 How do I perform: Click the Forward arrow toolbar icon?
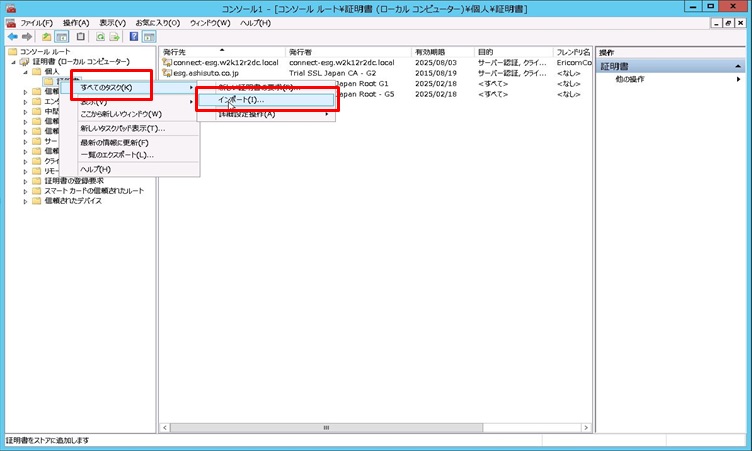click(27, 36)
